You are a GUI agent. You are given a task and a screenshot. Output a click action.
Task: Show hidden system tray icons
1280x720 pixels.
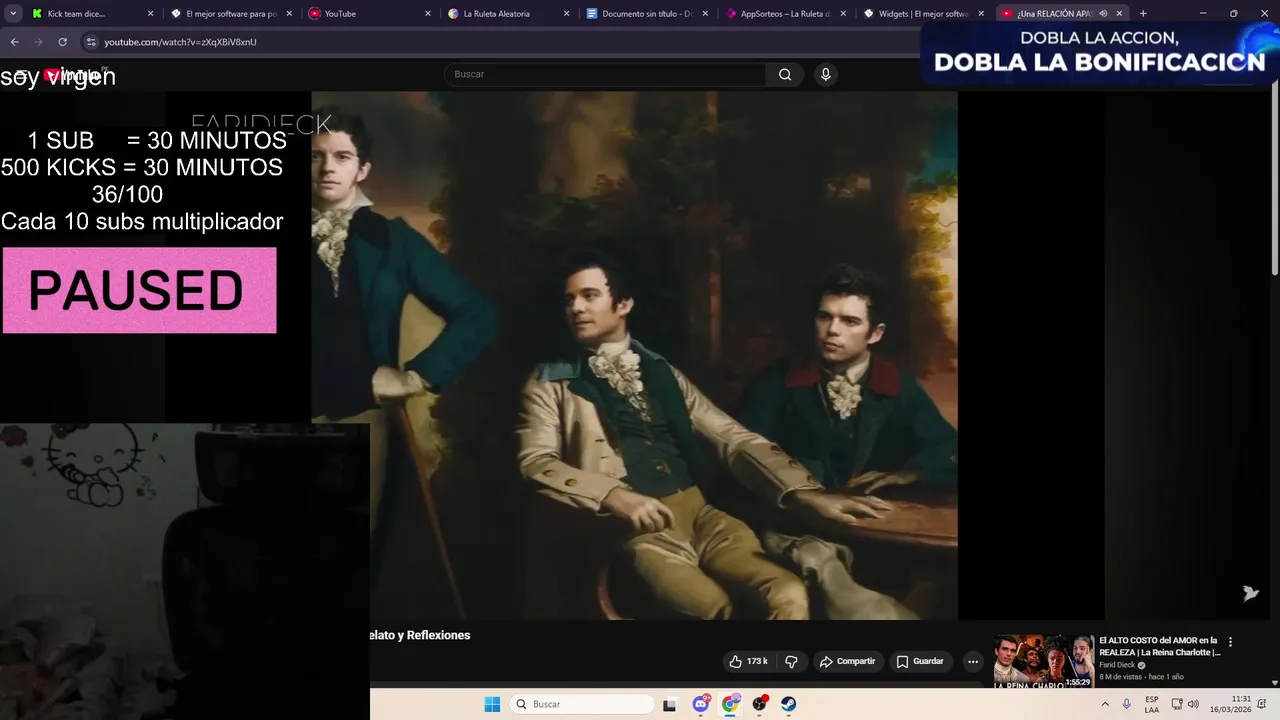point(1105,704)
